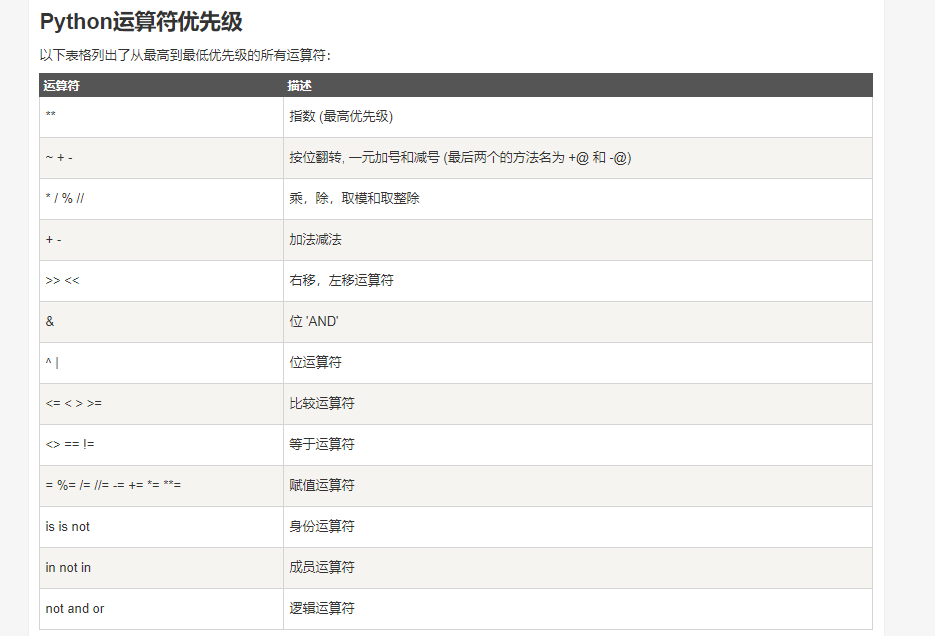Select the '等于运算符' description cell
Viewport: 935px width, 636px height.
pyautogui.click(x=578, y=445)
